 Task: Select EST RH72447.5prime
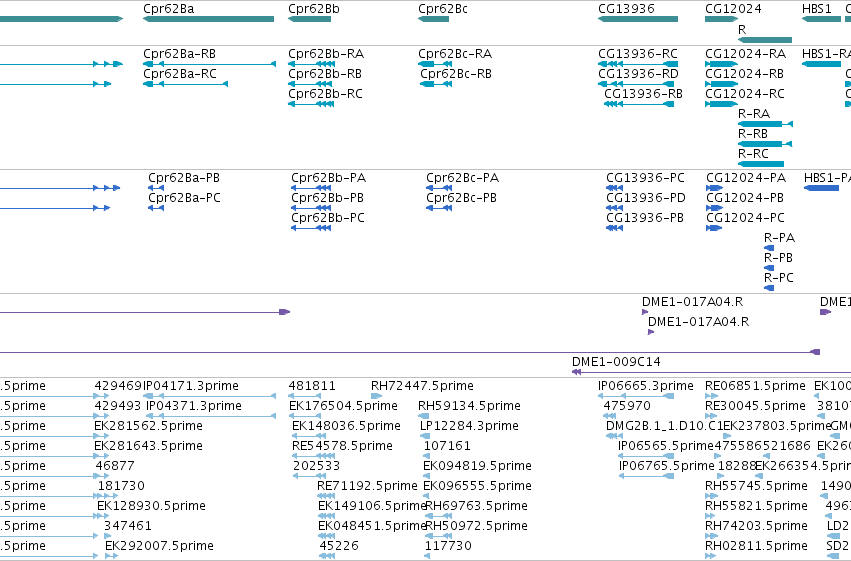tap(377, 397)
